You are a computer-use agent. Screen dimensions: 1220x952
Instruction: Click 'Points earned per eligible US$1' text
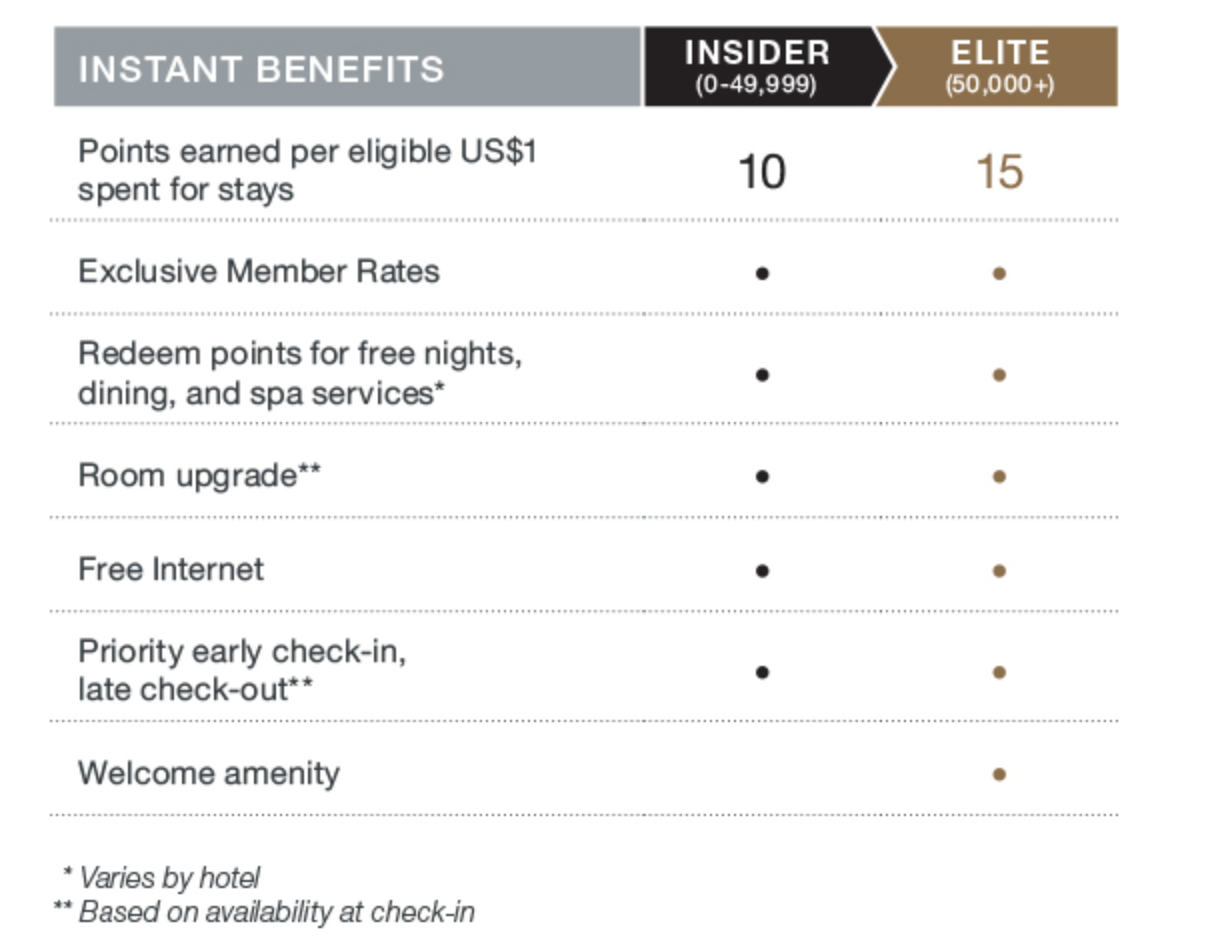(x=307, y=152)
